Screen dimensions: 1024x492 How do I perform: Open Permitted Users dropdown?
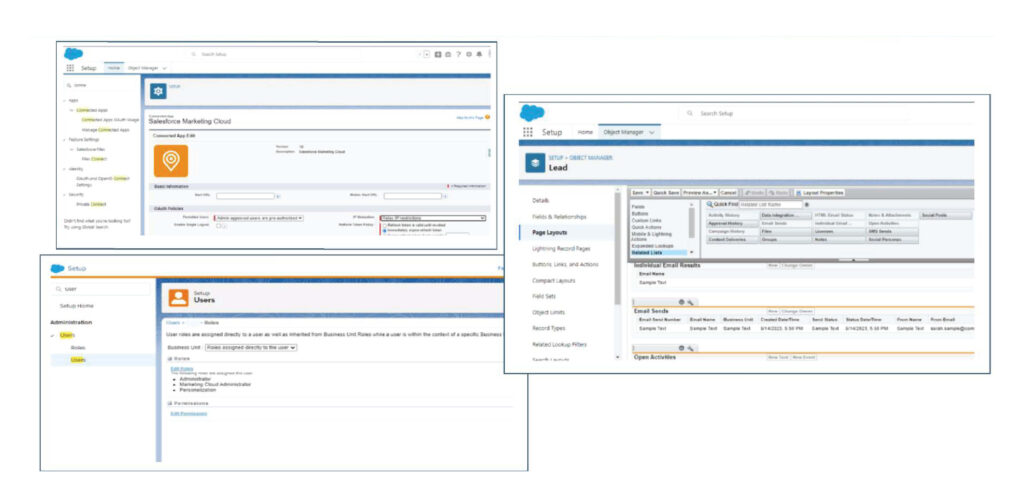point(259,218)
